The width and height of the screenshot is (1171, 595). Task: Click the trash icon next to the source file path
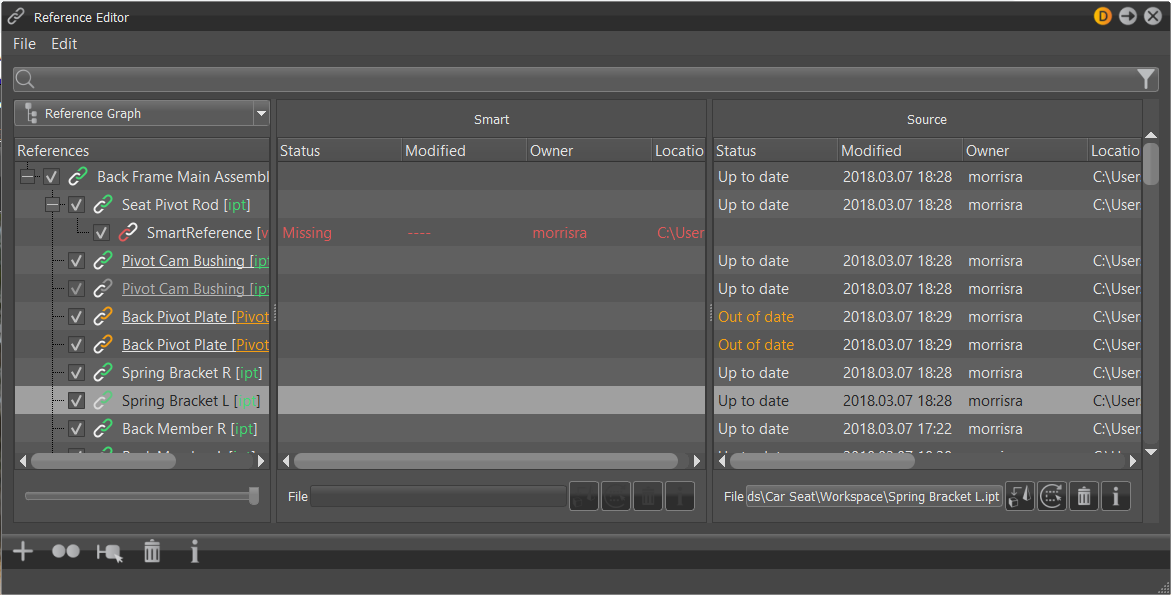(x=1083, y=496)
